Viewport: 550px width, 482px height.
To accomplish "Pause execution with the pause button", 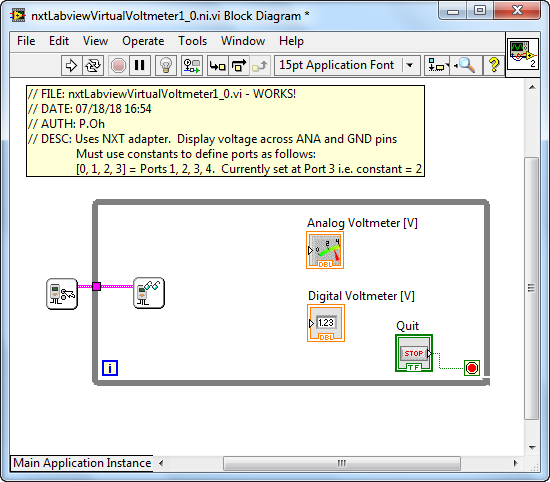I will 140,65.
